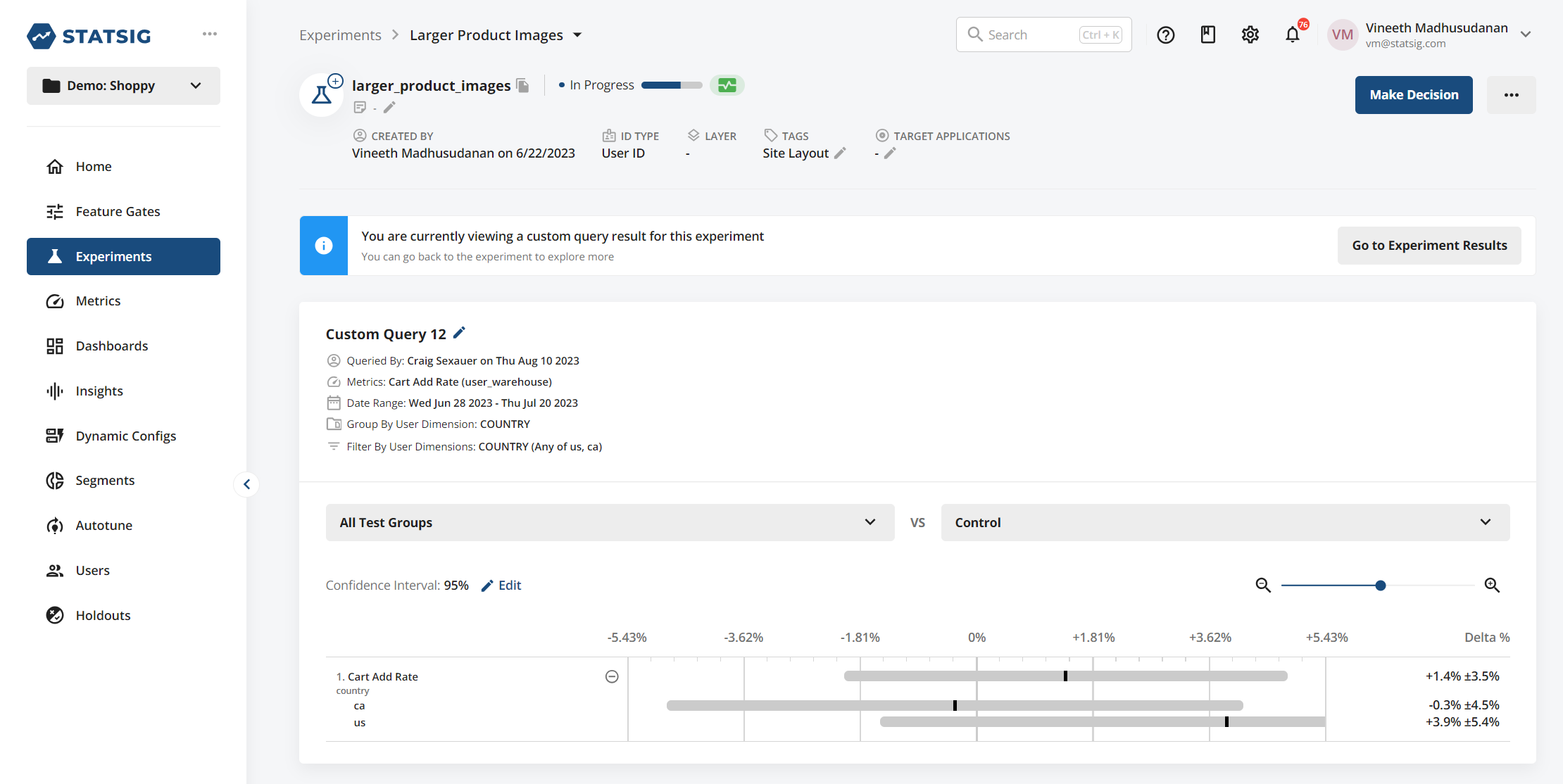Open the bookmark docs icon

pos(1208,34)
